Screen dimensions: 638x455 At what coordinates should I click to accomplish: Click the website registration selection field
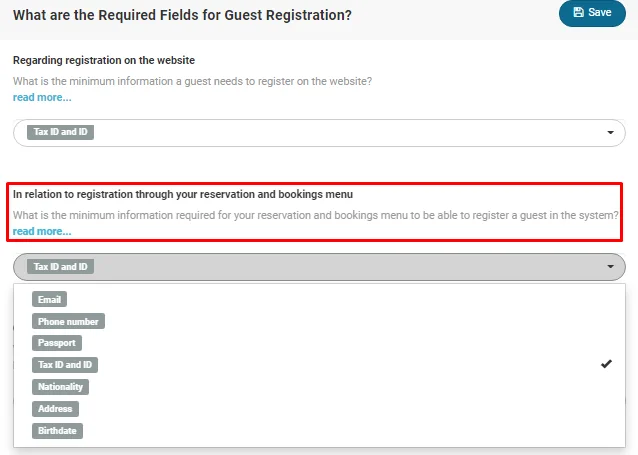coord(318,133)
